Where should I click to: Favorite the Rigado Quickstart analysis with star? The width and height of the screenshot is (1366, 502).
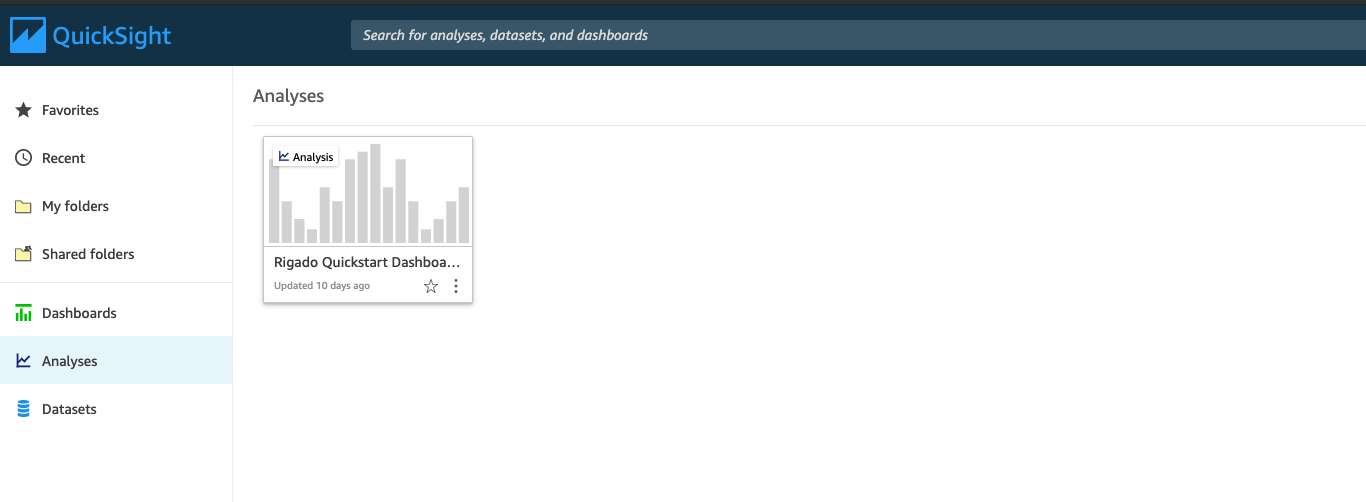pyautogui.click(x=431, y=286)
